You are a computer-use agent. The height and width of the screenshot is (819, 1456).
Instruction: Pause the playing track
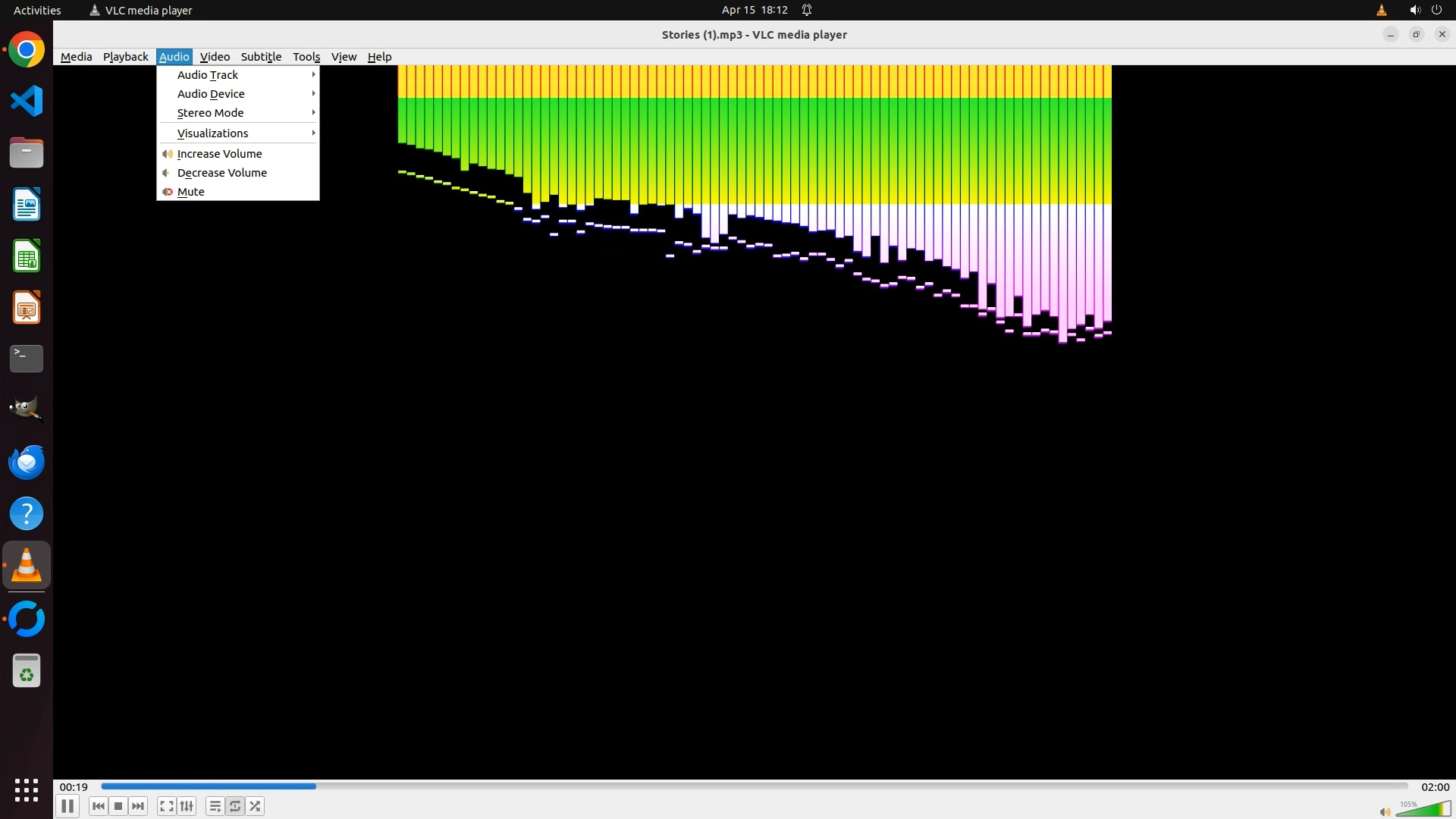click(x=67, y=806)
